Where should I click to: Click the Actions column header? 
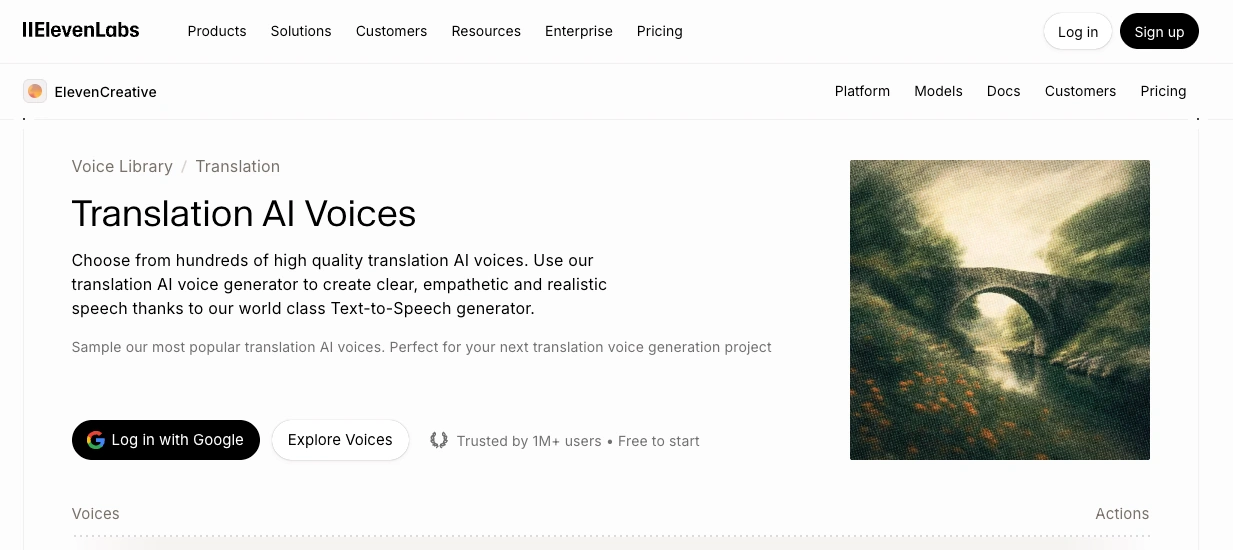[x=1122, y=513]
